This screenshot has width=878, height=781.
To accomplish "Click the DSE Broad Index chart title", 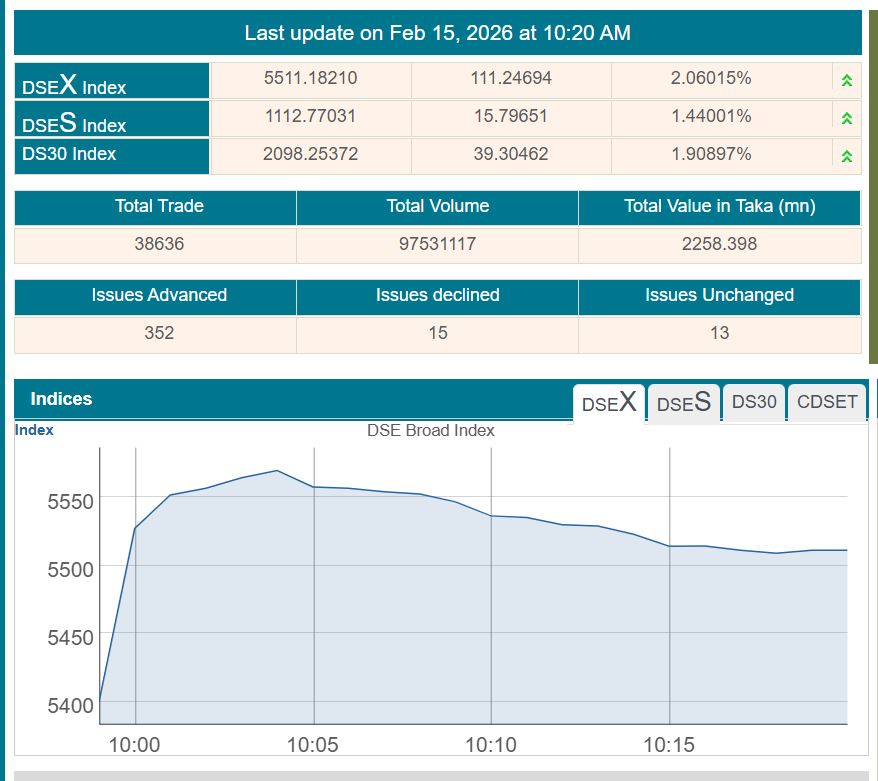I will pos(430,431).
